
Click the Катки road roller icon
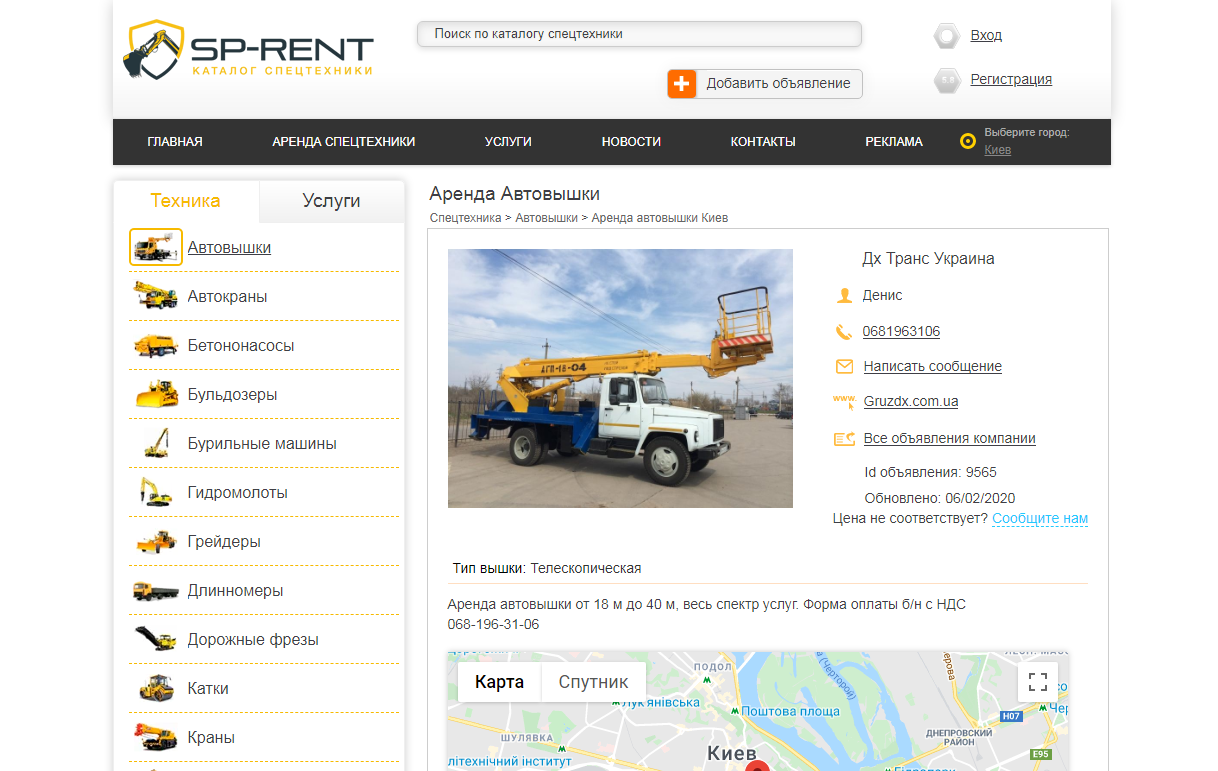(156, 688)
